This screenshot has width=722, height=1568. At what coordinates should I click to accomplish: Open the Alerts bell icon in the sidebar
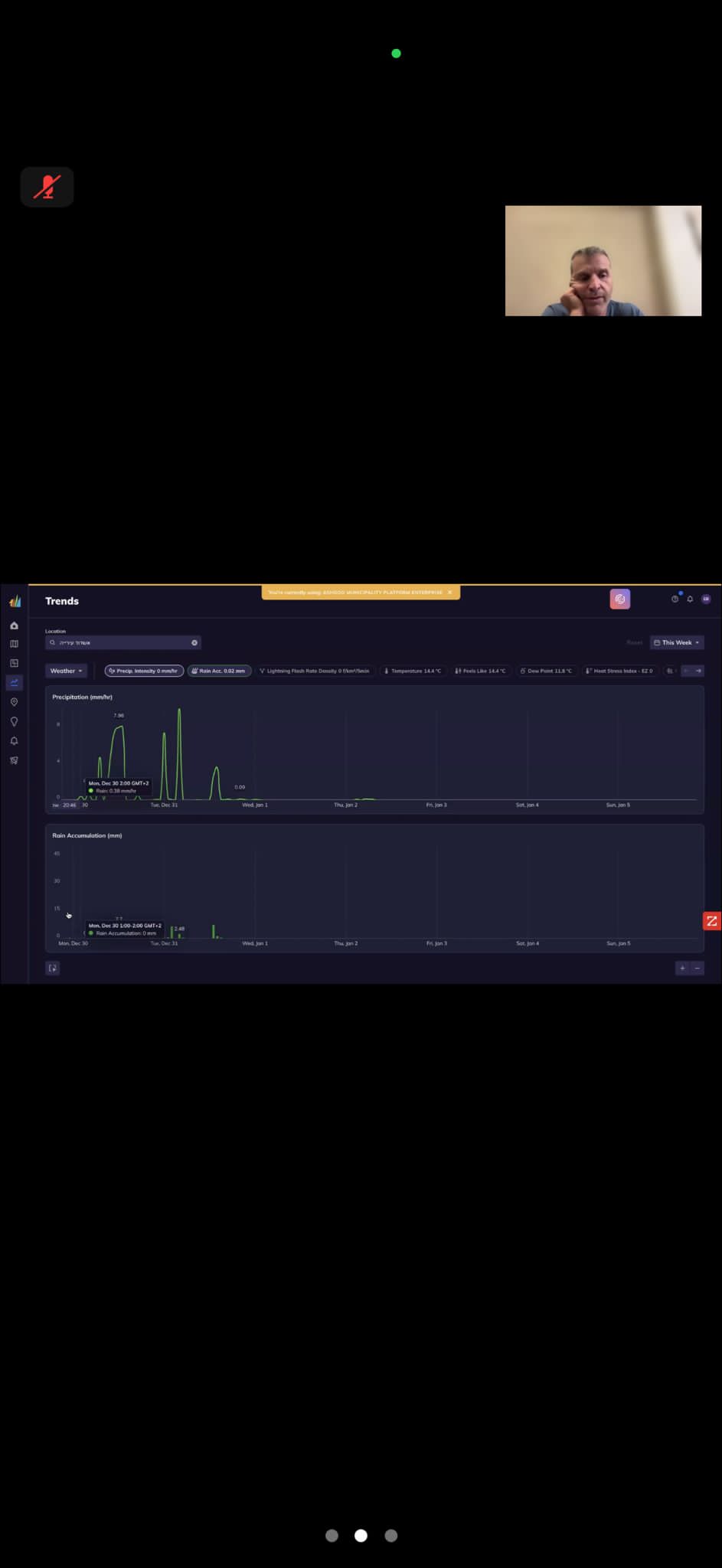pos(14,741)
